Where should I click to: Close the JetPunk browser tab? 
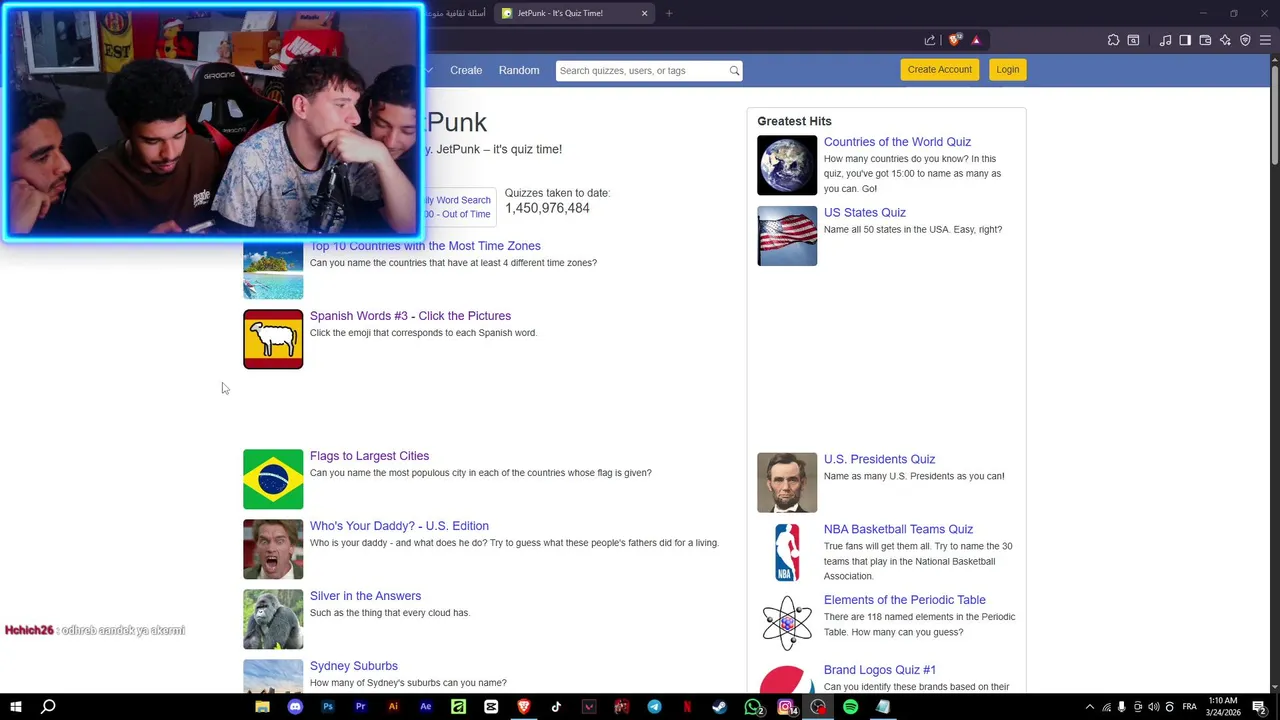644,13
